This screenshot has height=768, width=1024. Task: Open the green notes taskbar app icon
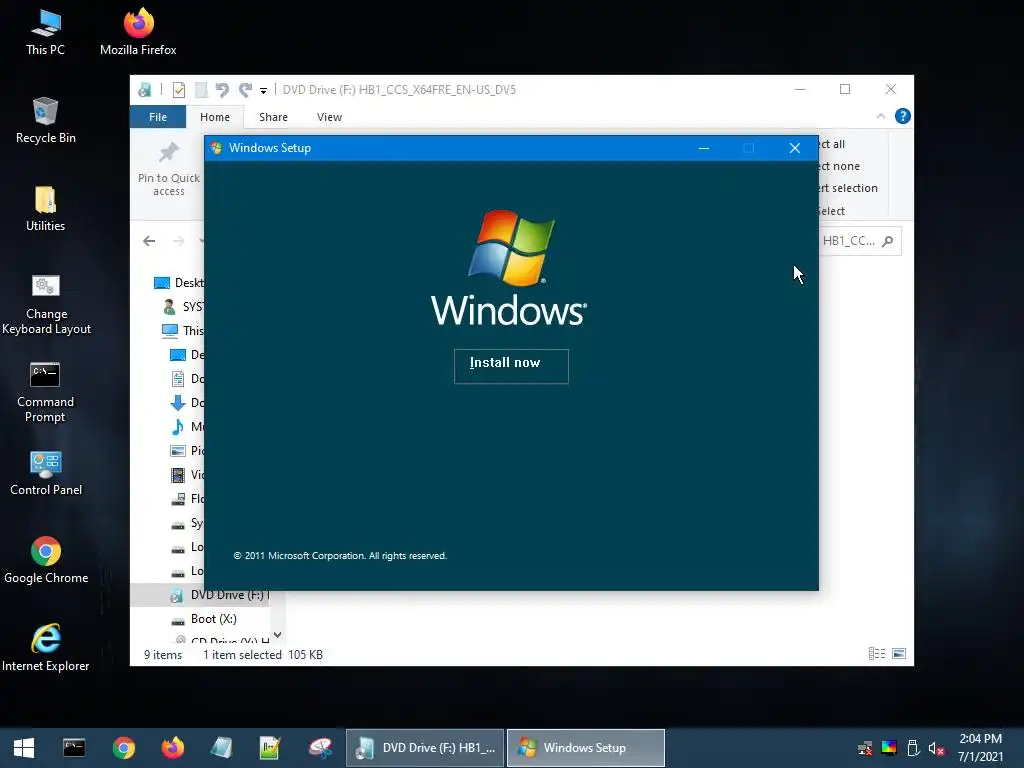coord(270,748)
